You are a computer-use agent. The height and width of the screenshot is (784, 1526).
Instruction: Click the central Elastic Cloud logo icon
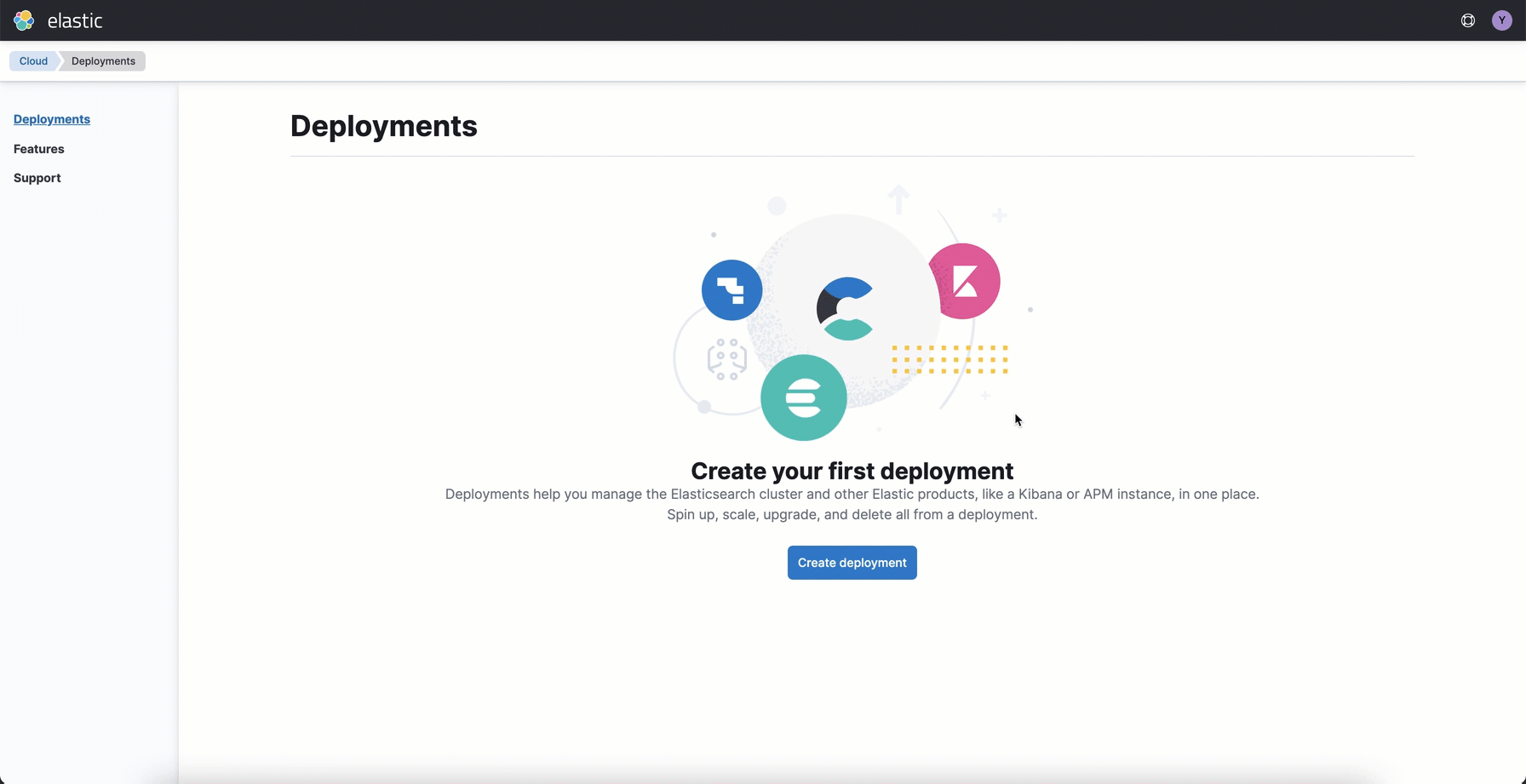point(846,309)
